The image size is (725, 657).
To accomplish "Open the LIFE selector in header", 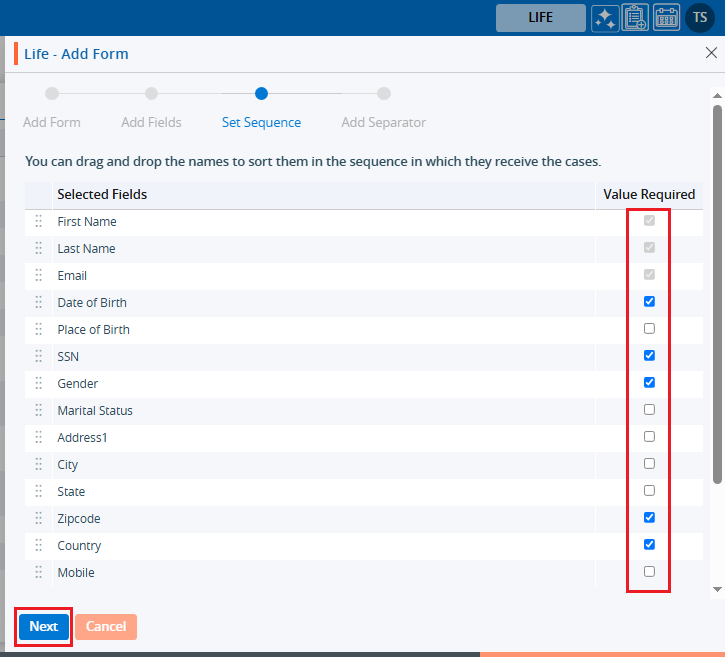I will [540, 18].
